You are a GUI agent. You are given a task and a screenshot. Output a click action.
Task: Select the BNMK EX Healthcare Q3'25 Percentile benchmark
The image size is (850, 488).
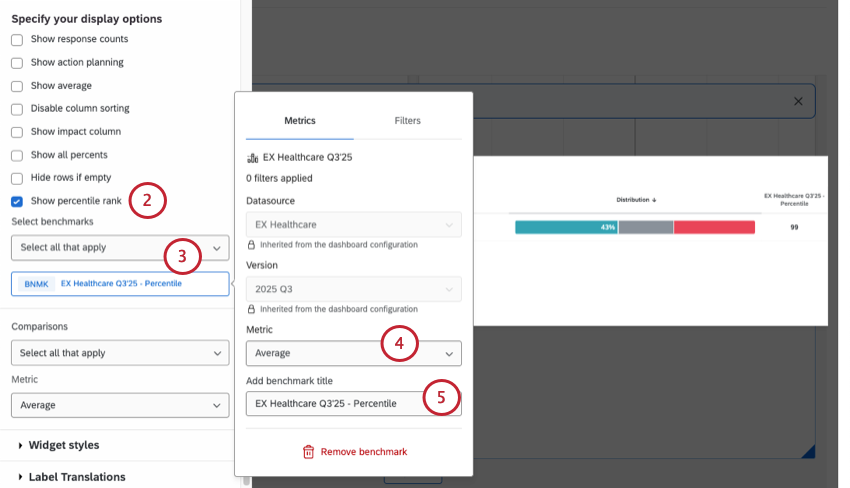[x=120, y=284]
